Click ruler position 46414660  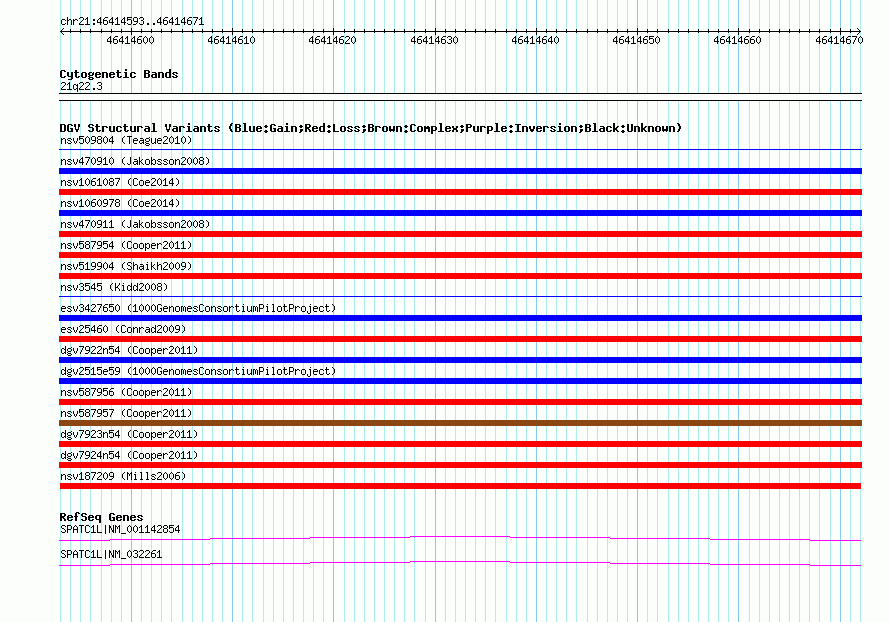tap(737, 40)
